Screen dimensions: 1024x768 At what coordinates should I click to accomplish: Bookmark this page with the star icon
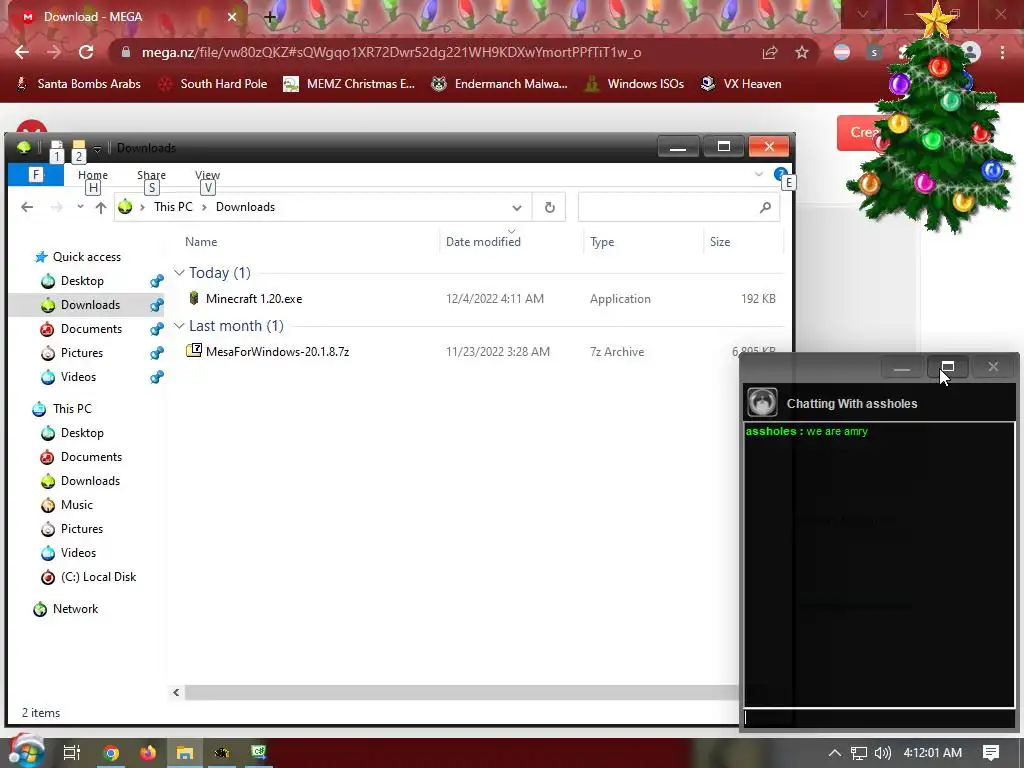[x=802, y=52]
